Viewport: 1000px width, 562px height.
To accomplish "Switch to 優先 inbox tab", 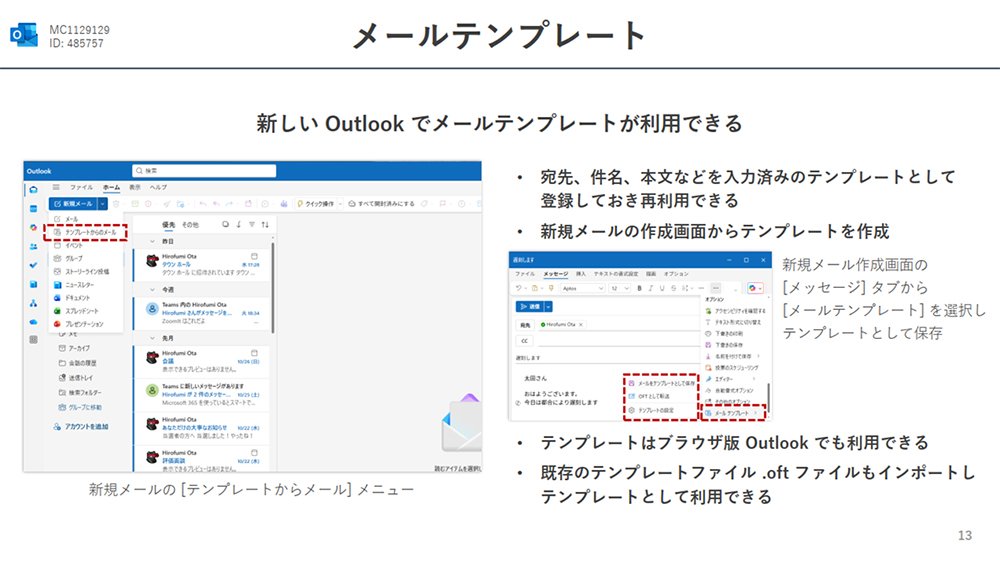I will pos(168,225).
